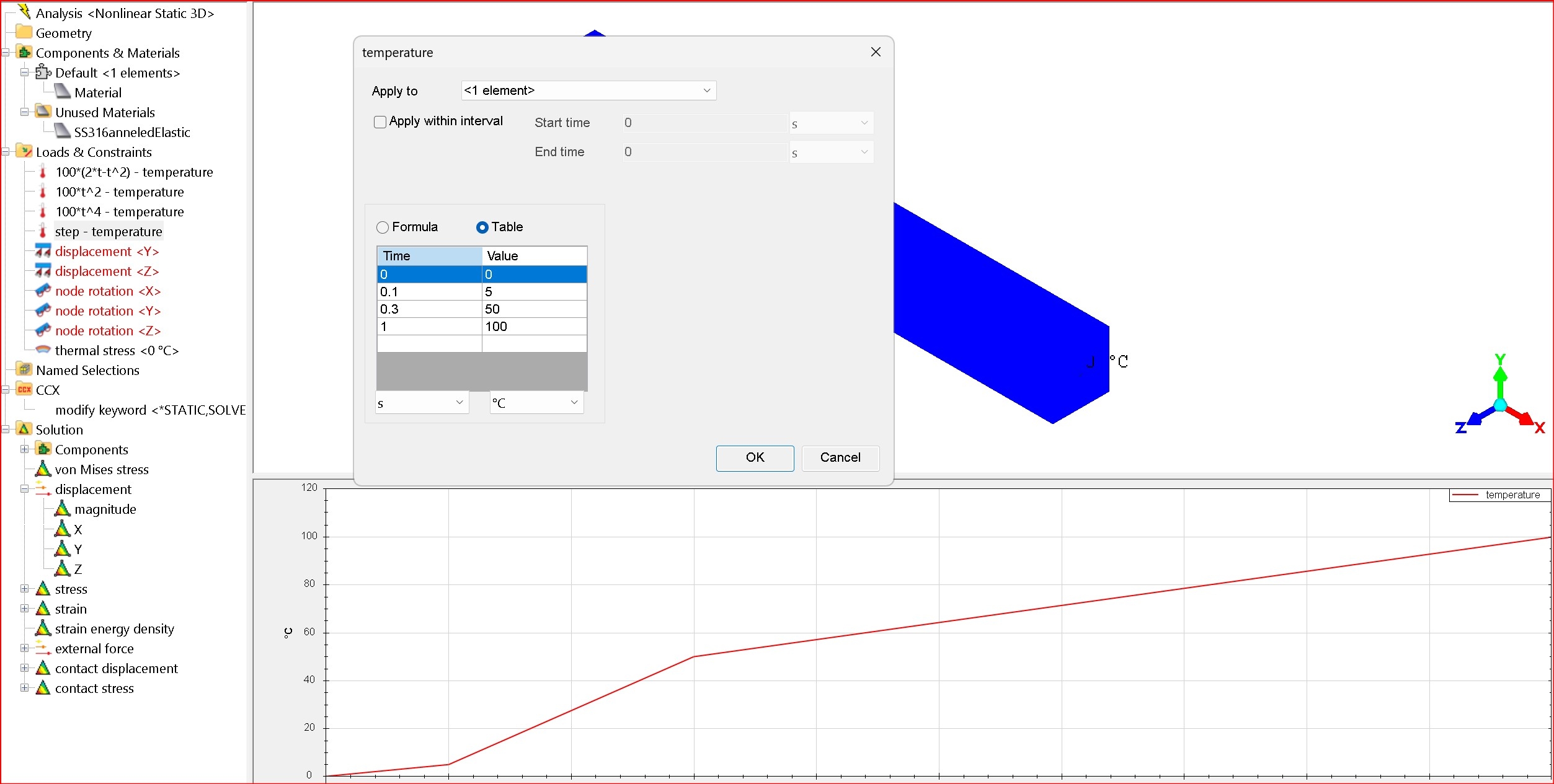Open the Apply to element dropdown
The image size is (1554, 784).
point(588,90)
